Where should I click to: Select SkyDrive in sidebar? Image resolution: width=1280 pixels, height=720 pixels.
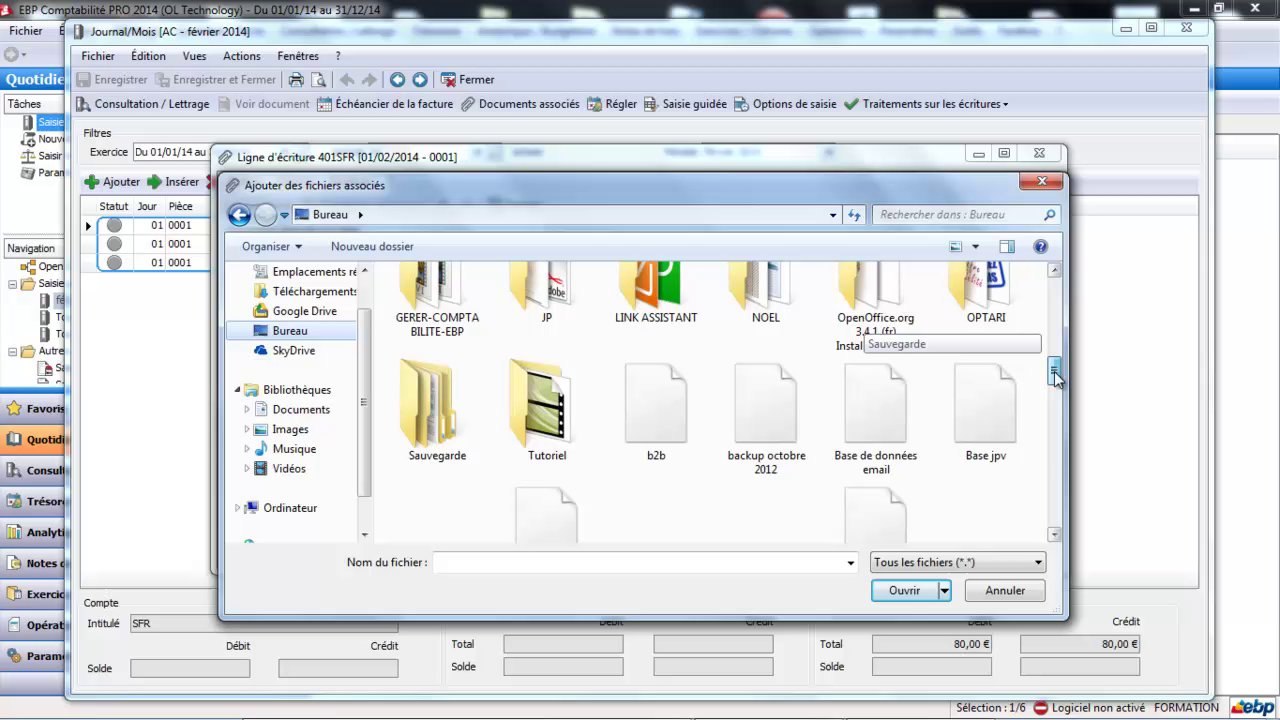(283, 350)
